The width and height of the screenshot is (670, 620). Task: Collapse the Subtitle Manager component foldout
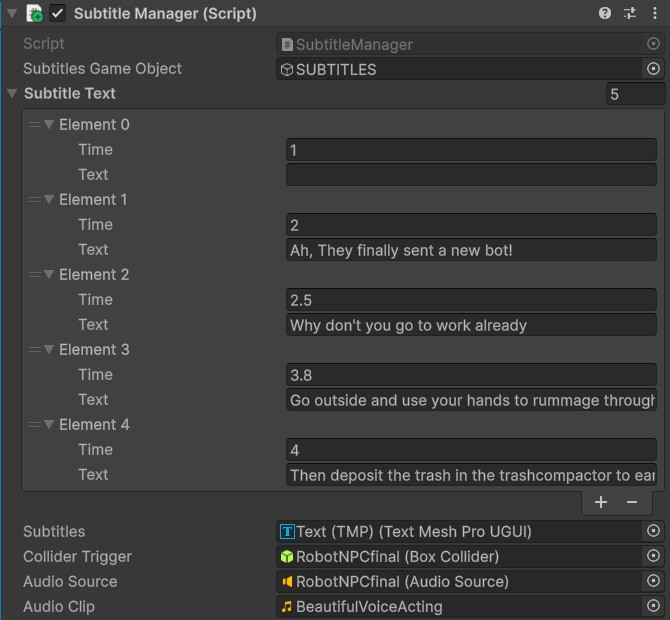click(12, 13)
